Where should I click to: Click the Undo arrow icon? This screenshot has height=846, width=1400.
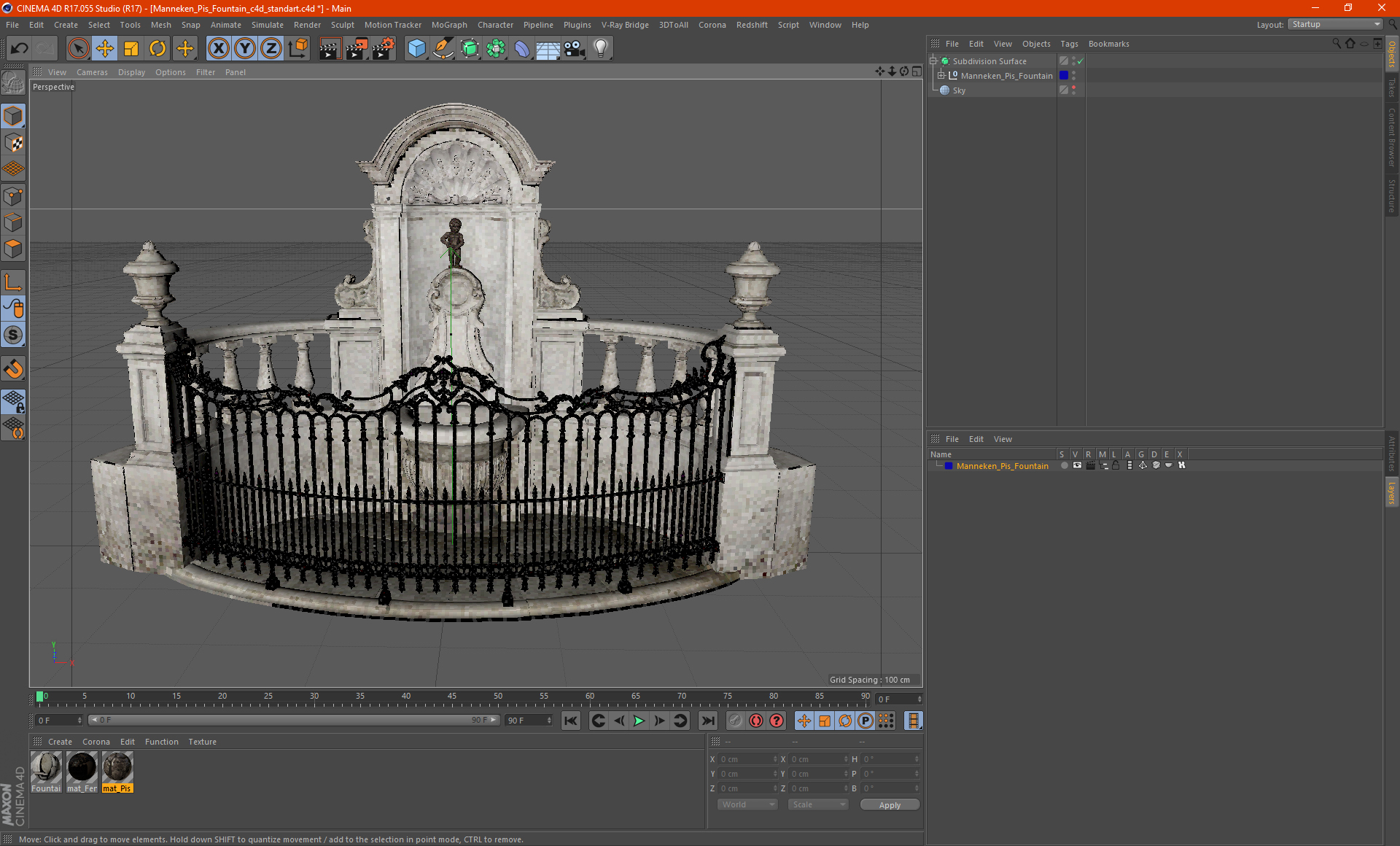click(19, 49)
